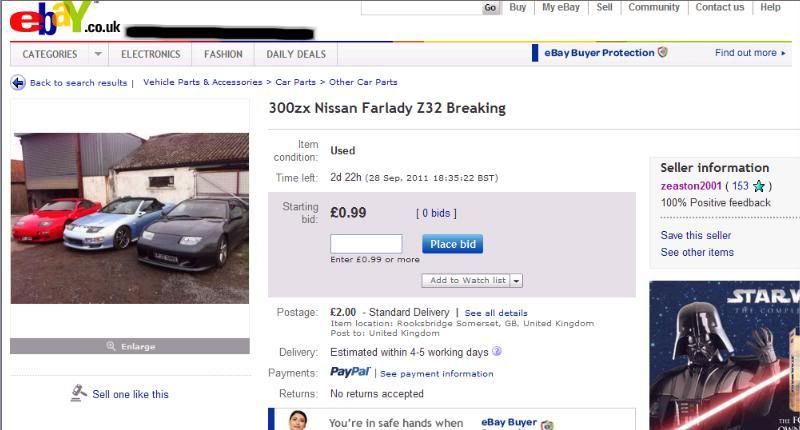Click the seller's teal feedback star

(x=760, y=186)
